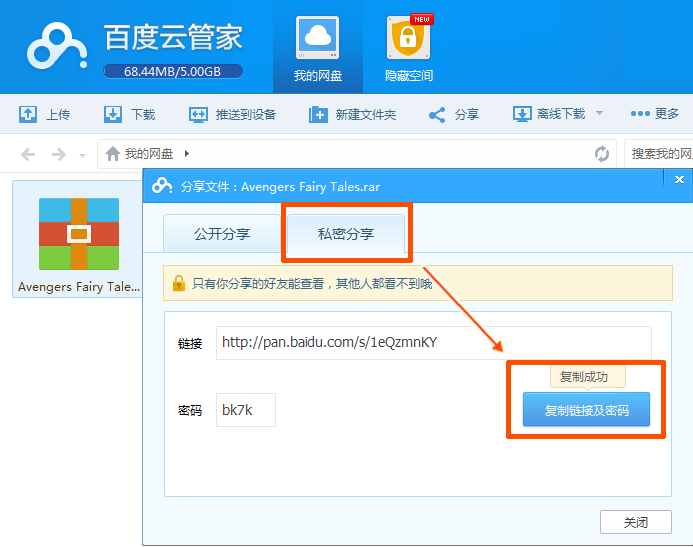Click the lock icon in yellow notice
The height and width of the screenshot is (547, 693).
[x=179, y=283]
